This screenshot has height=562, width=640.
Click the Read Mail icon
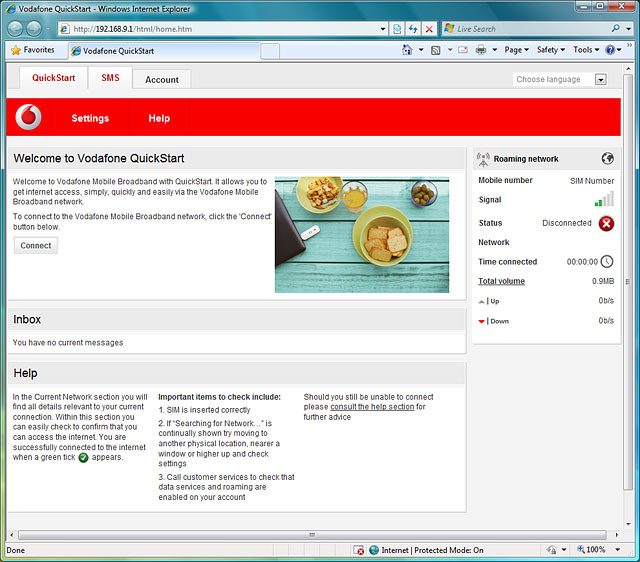463,50
